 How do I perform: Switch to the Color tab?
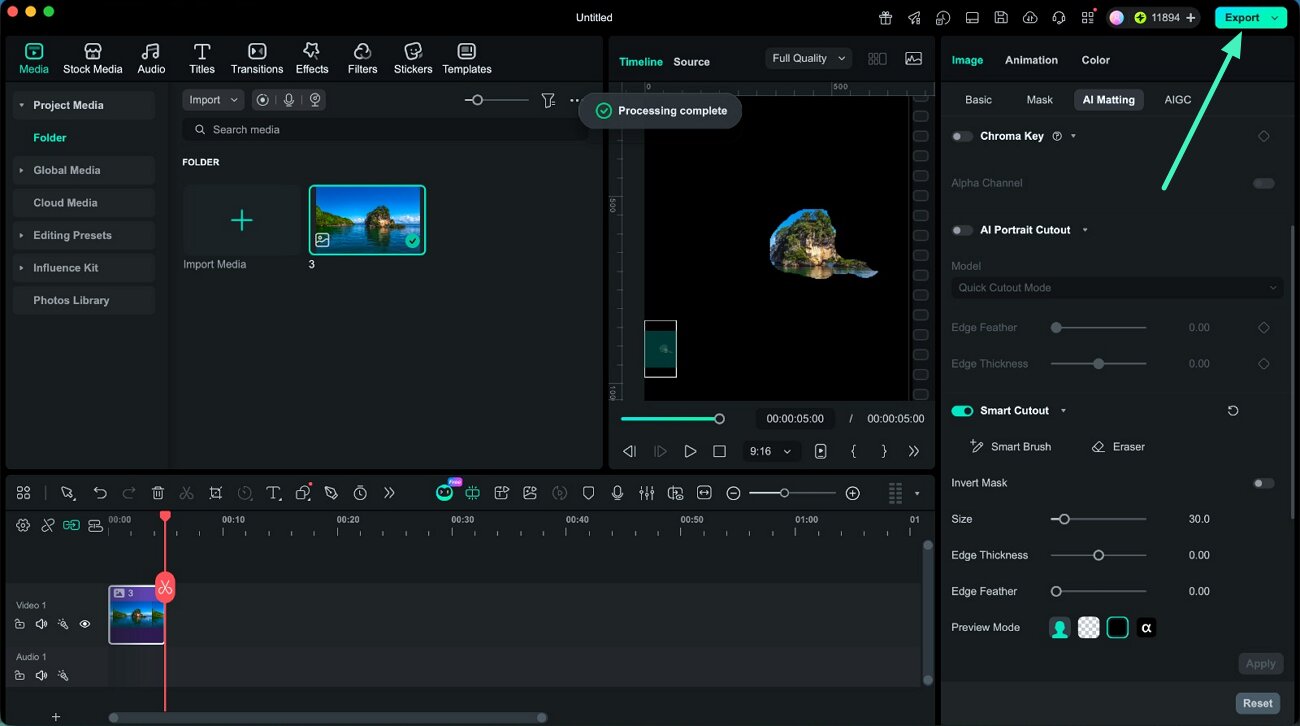click(1095, 60)
